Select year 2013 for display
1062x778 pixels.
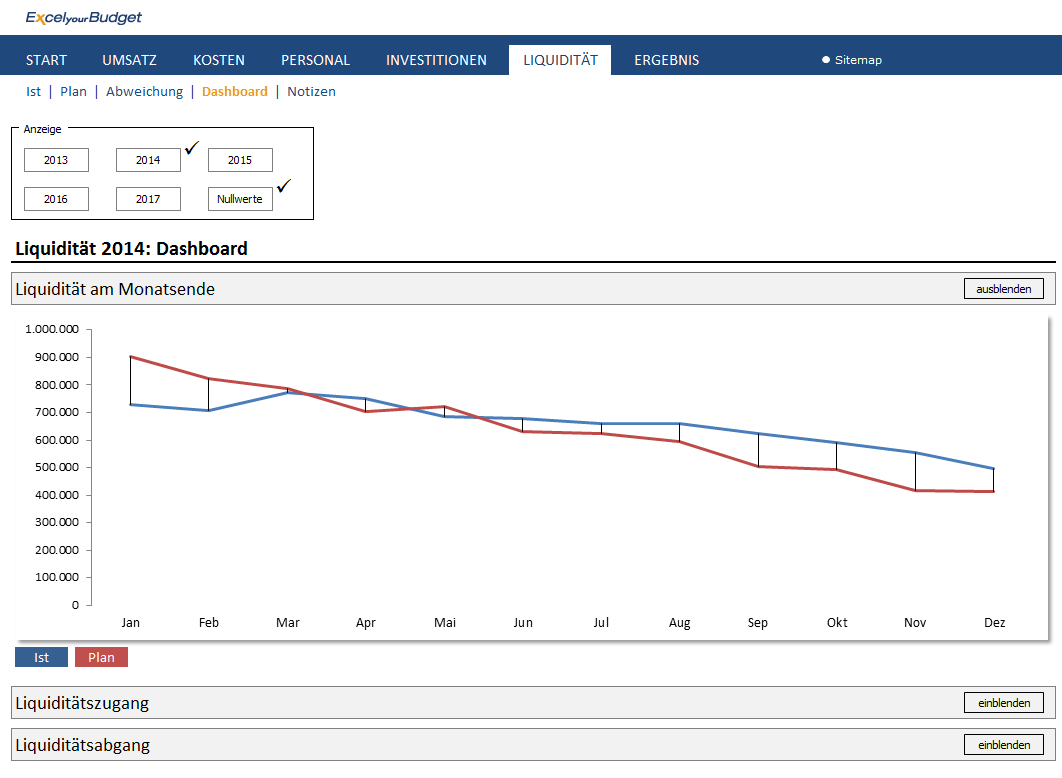click(x=56, y=160)
